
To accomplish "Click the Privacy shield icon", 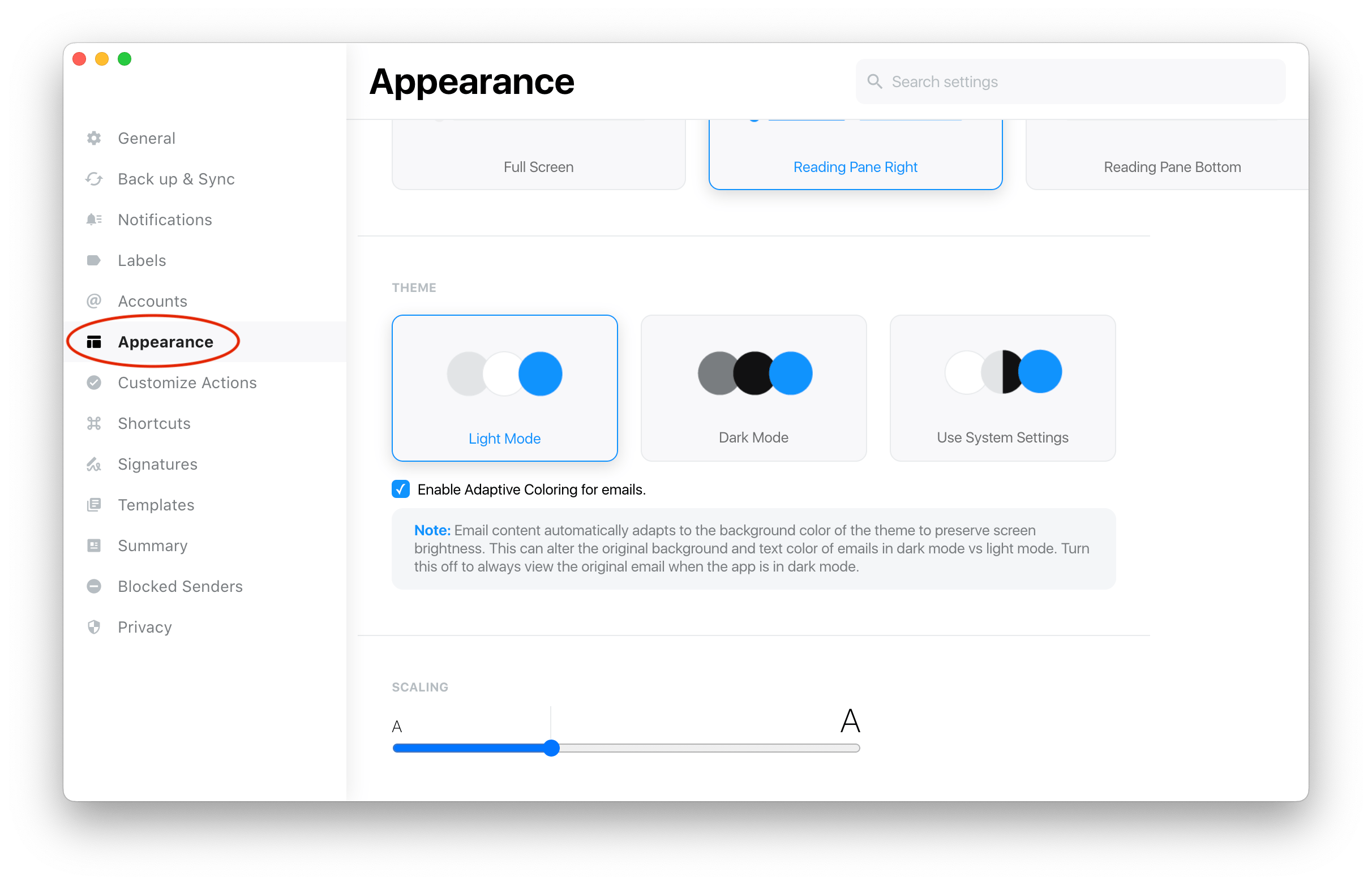I will (x=95, y=626).
